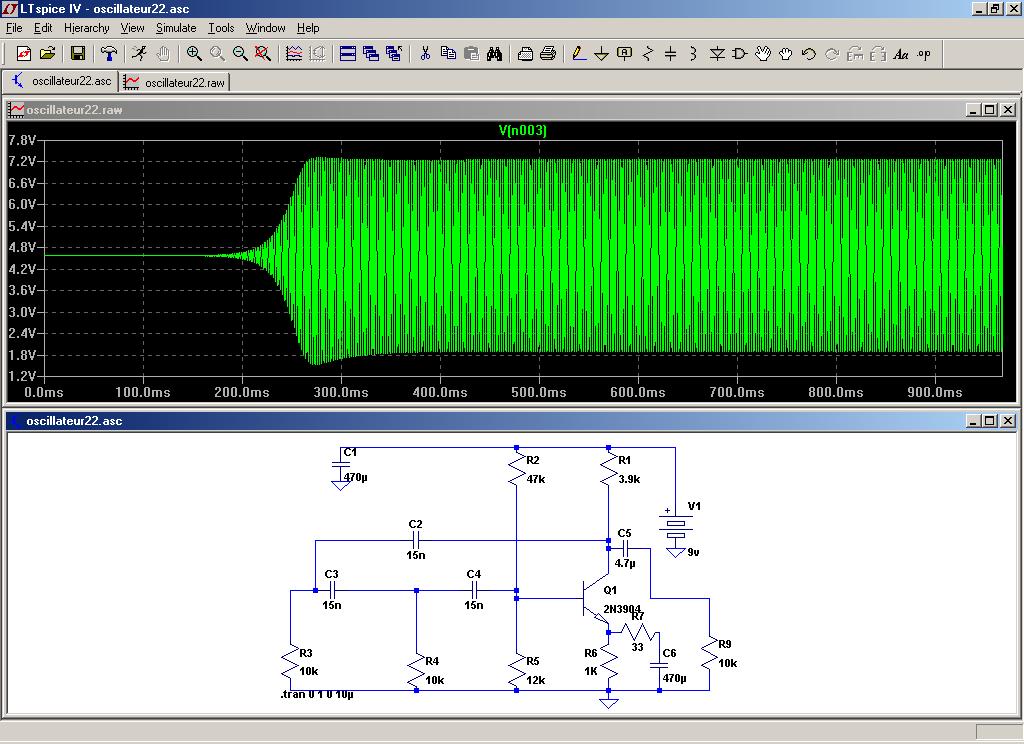Click the .tran 0 1 0 10µ directive text
Screen dimensions: 1024x744
[317, 694]
